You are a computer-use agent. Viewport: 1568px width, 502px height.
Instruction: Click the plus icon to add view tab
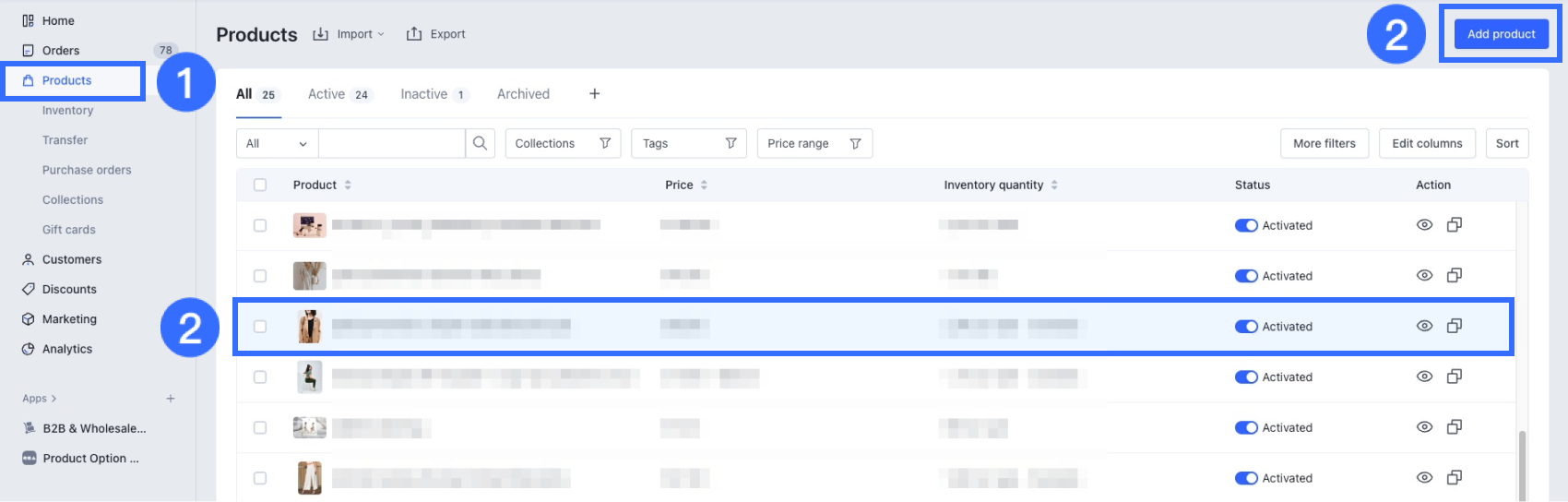(595, 94)
